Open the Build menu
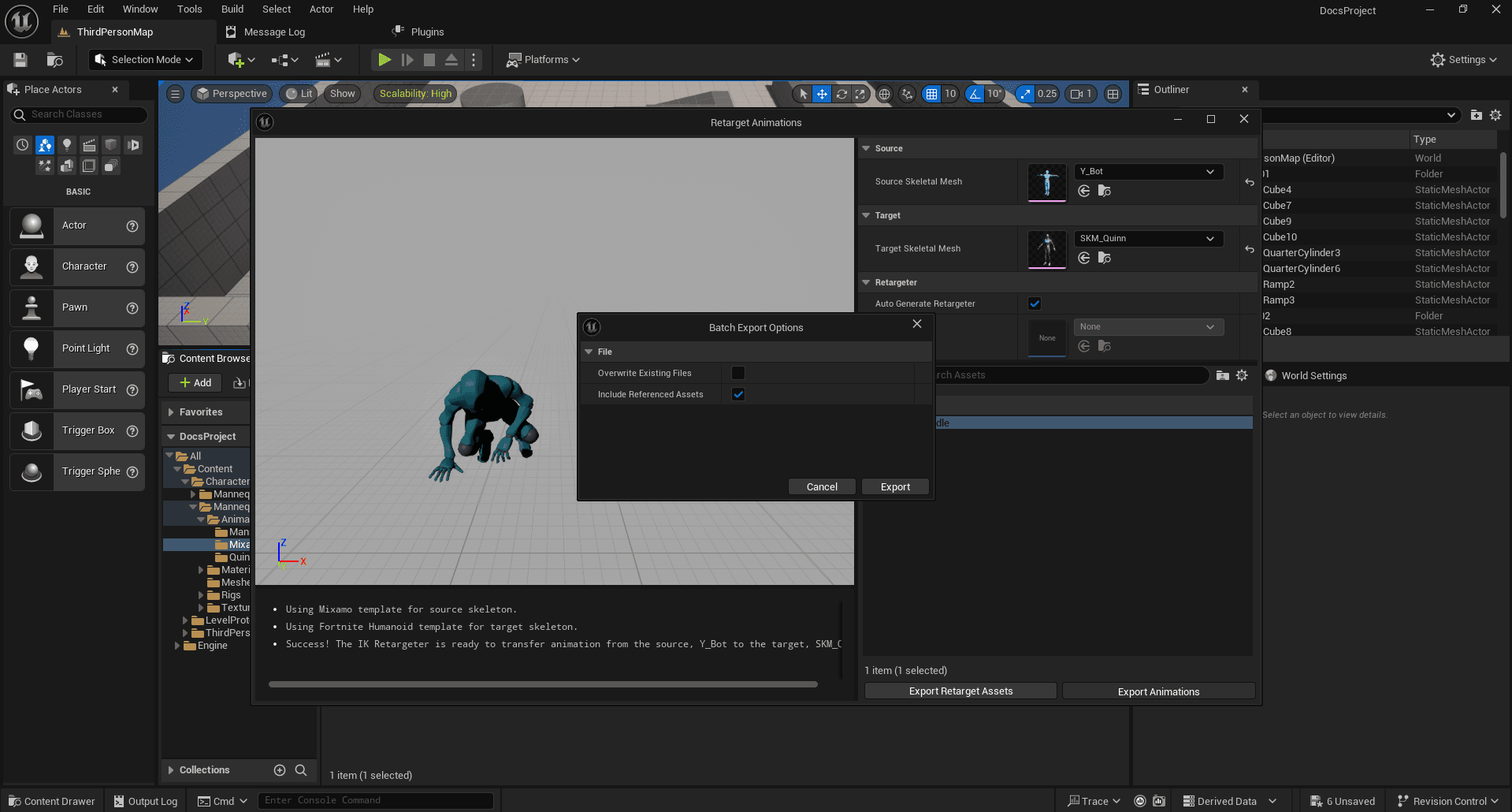Viewport: 1512px width, 812px height. pos(232,9)
